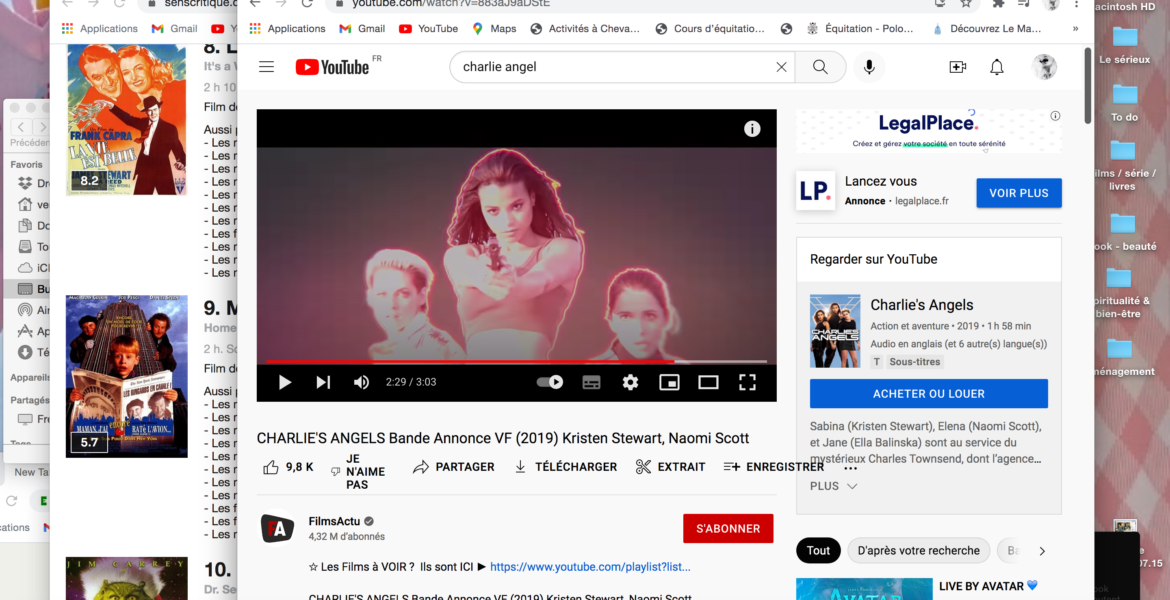Screen dimensions: 1170x600
Task: Open the YouTube bookmark in the bookmarks bar
Action: pos(428,28)
